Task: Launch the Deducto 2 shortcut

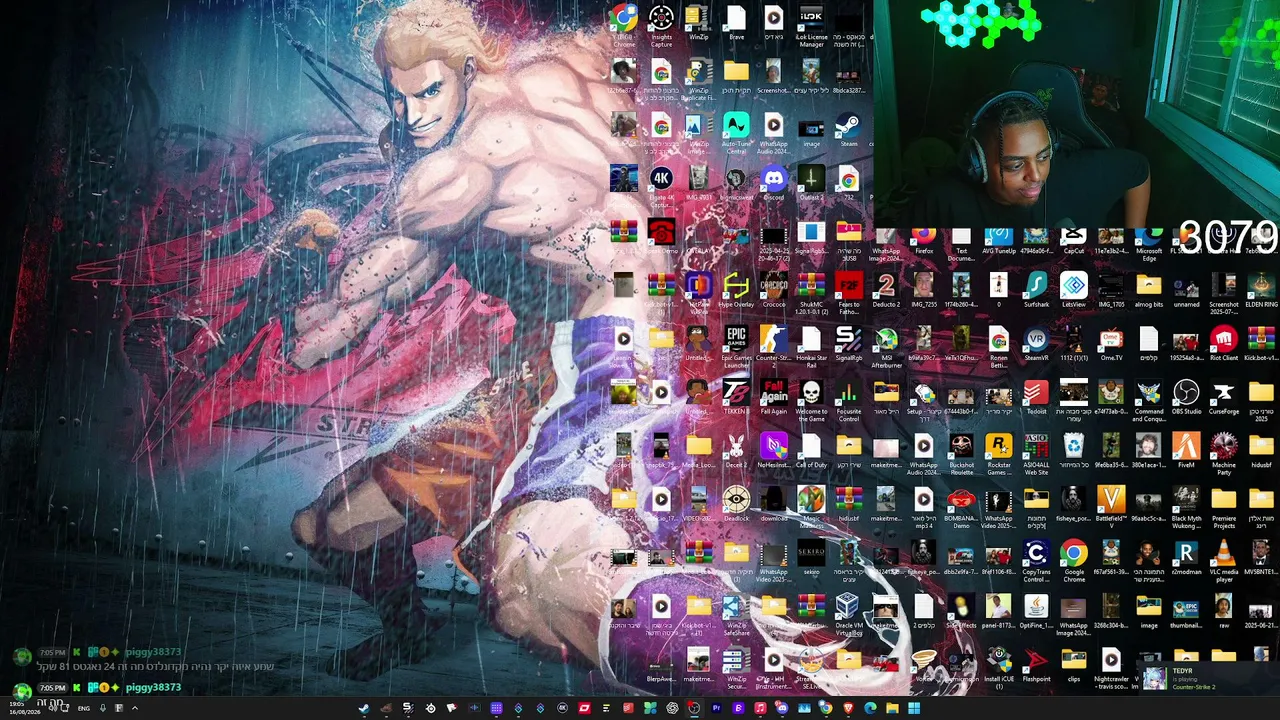Action: click(886, 292)
